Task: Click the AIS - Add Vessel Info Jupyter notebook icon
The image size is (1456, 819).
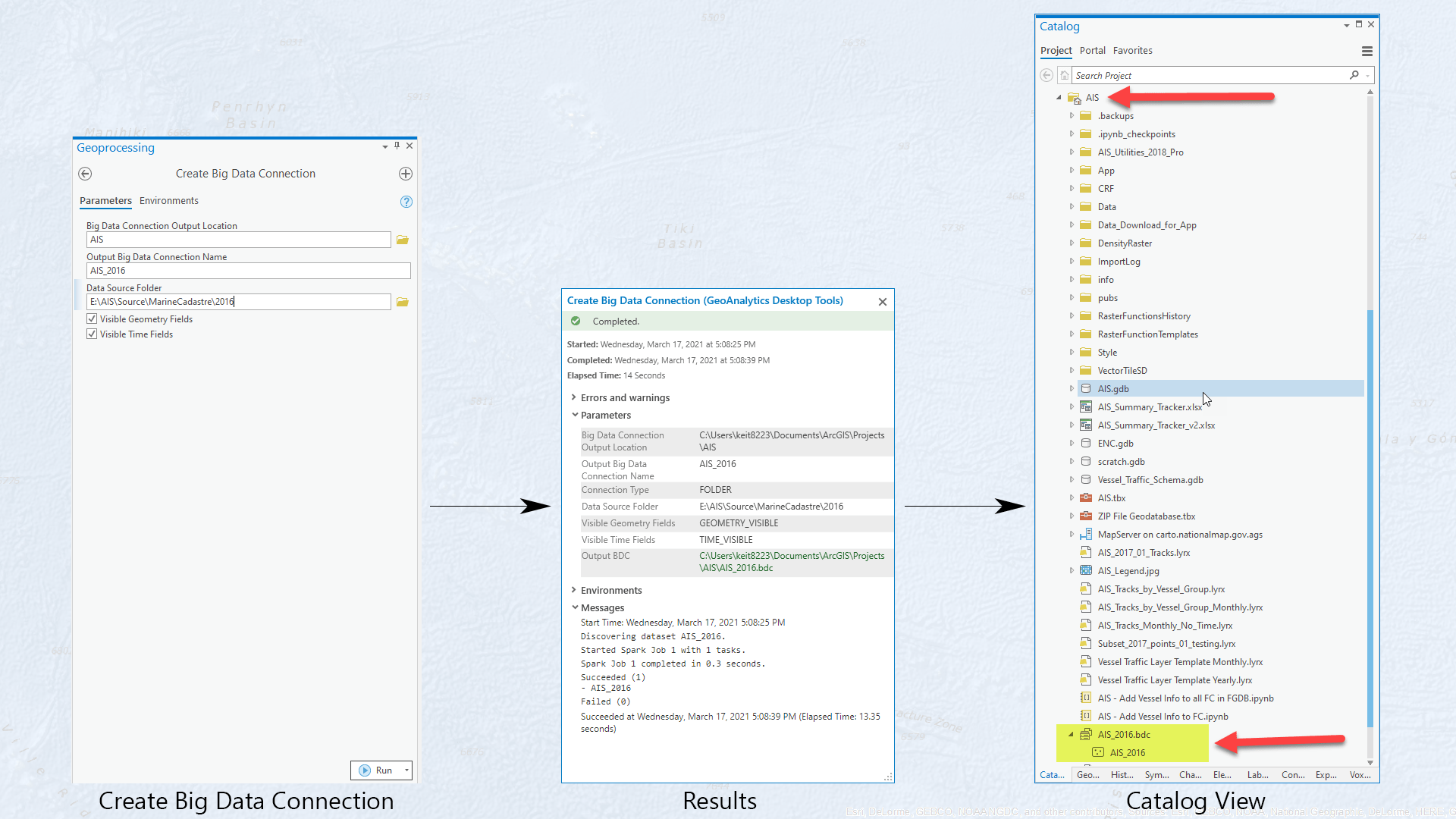Action: 1086,716
